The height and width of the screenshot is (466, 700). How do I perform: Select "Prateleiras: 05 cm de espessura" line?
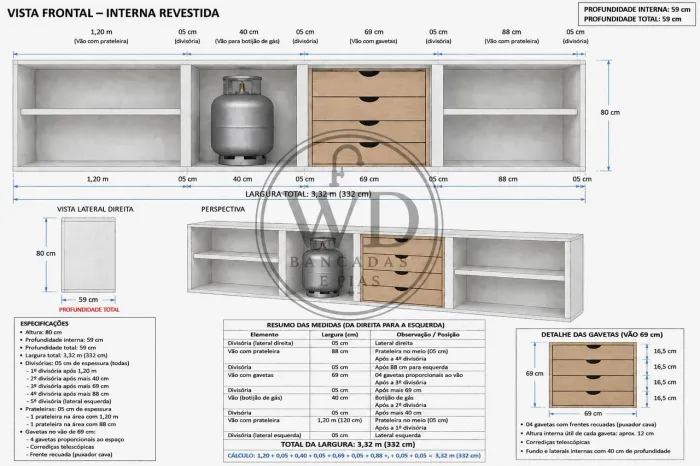68,408
